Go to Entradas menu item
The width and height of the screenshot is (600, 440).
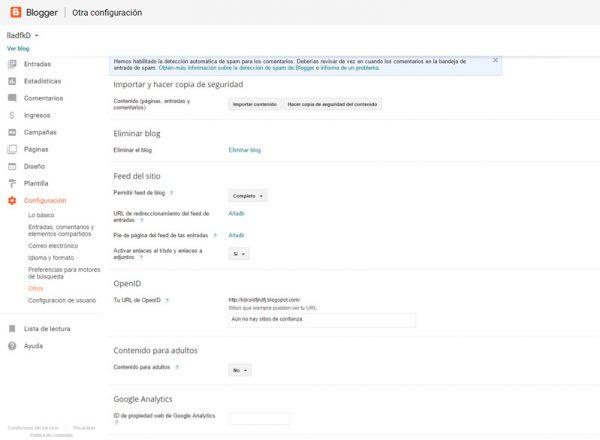coord(37,64)
